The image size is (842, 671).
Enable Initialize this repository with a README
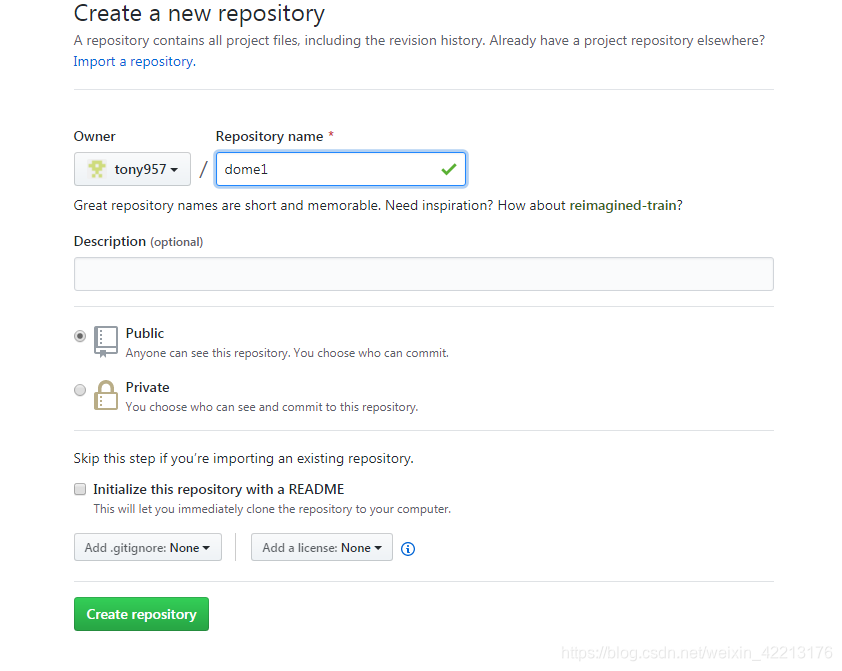tap(80, 489)
